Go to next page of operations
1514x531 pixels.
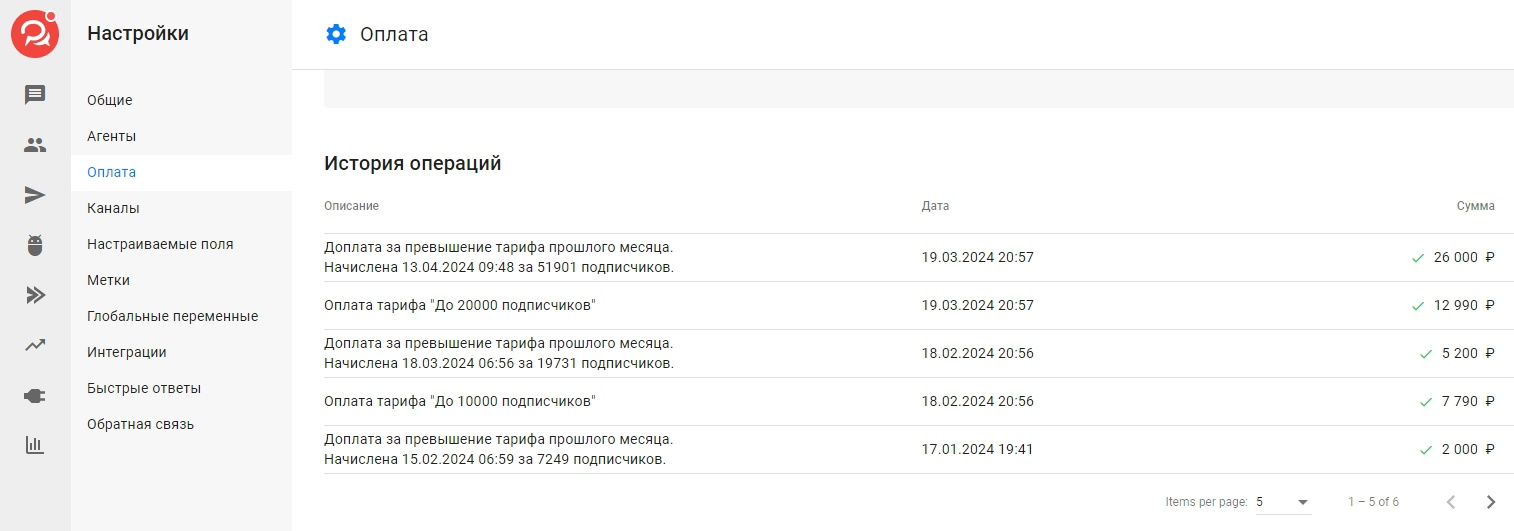(1491, 502)
